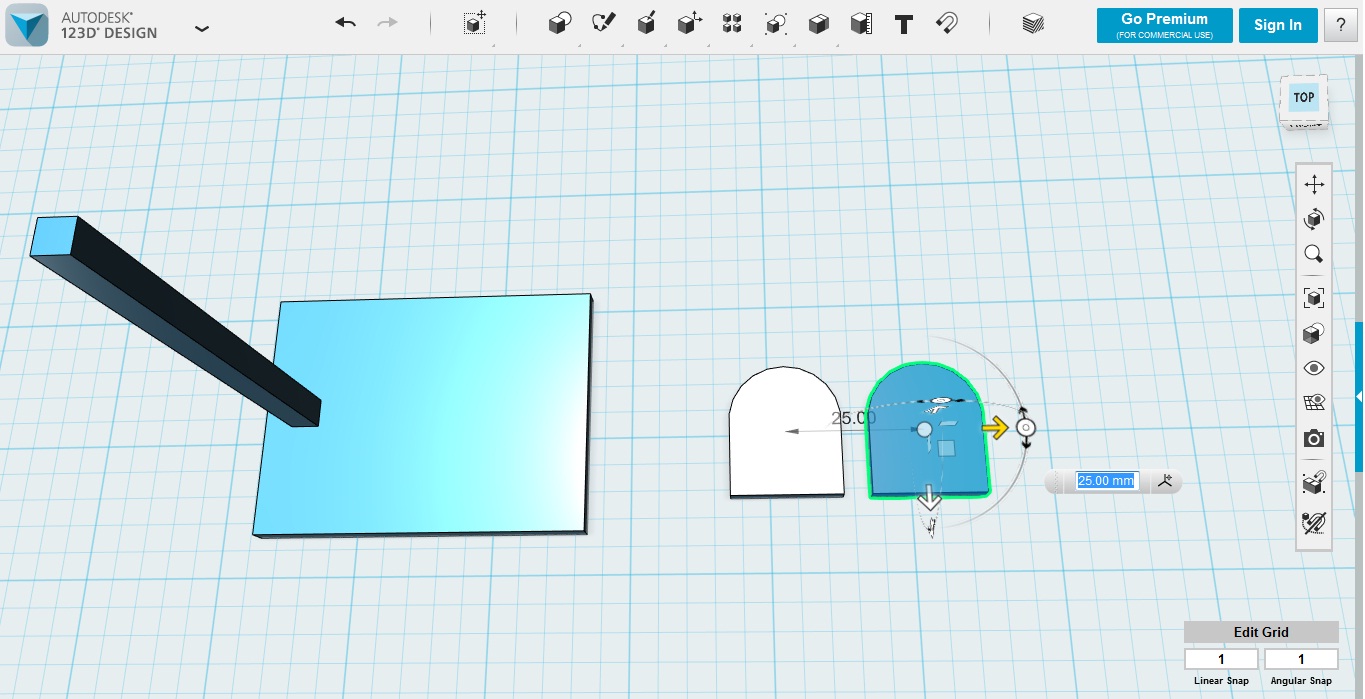The width and height of the screenshot is (1365, 699).
Task: Click the center free-move circle manipulator
Action: pyautogui.click(x=924, y=429)
